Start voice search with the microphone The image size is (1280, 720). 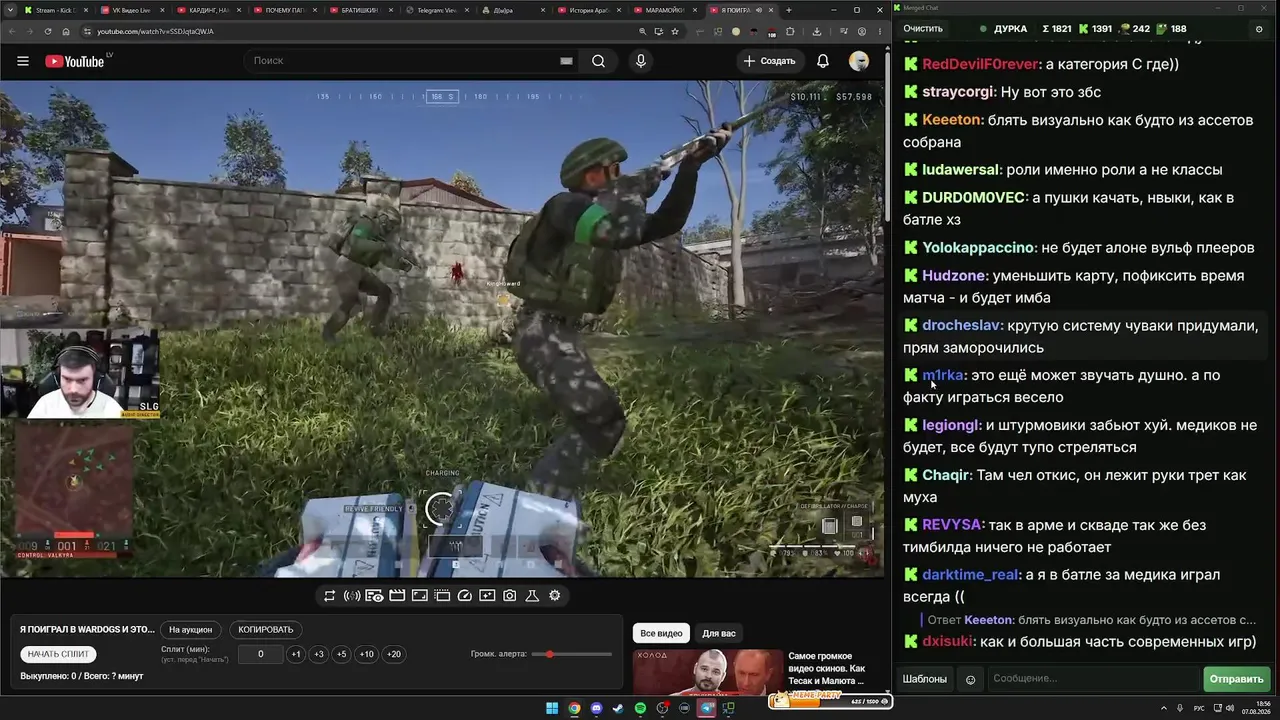(x=641, y=61)
